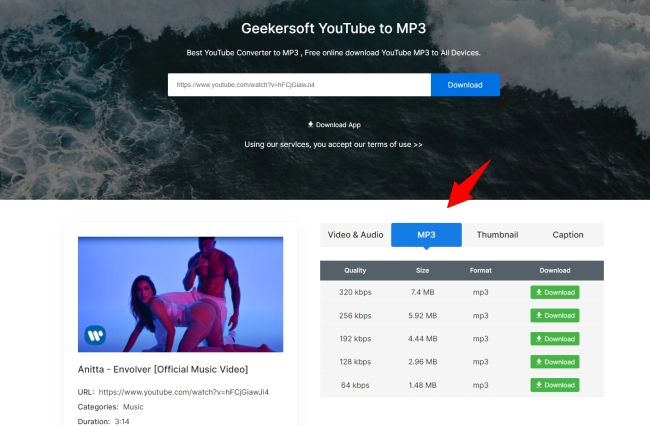Click the 64 kbps quality cell
This screenshot has height=426, width=650.
tap(355, 385)
